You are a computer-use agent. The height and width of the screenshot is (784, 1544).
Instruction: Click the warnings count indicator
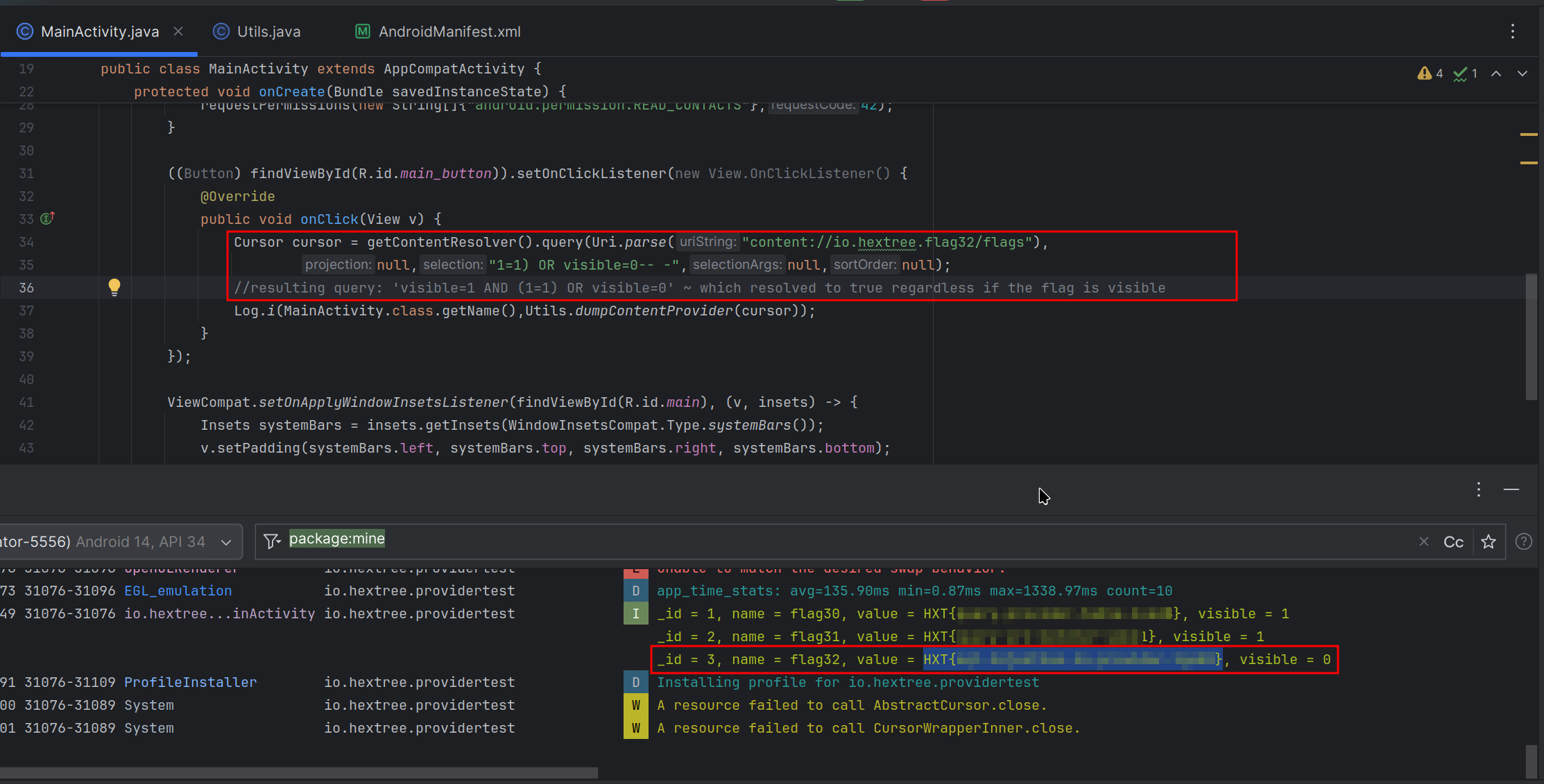coord(1430,73)
